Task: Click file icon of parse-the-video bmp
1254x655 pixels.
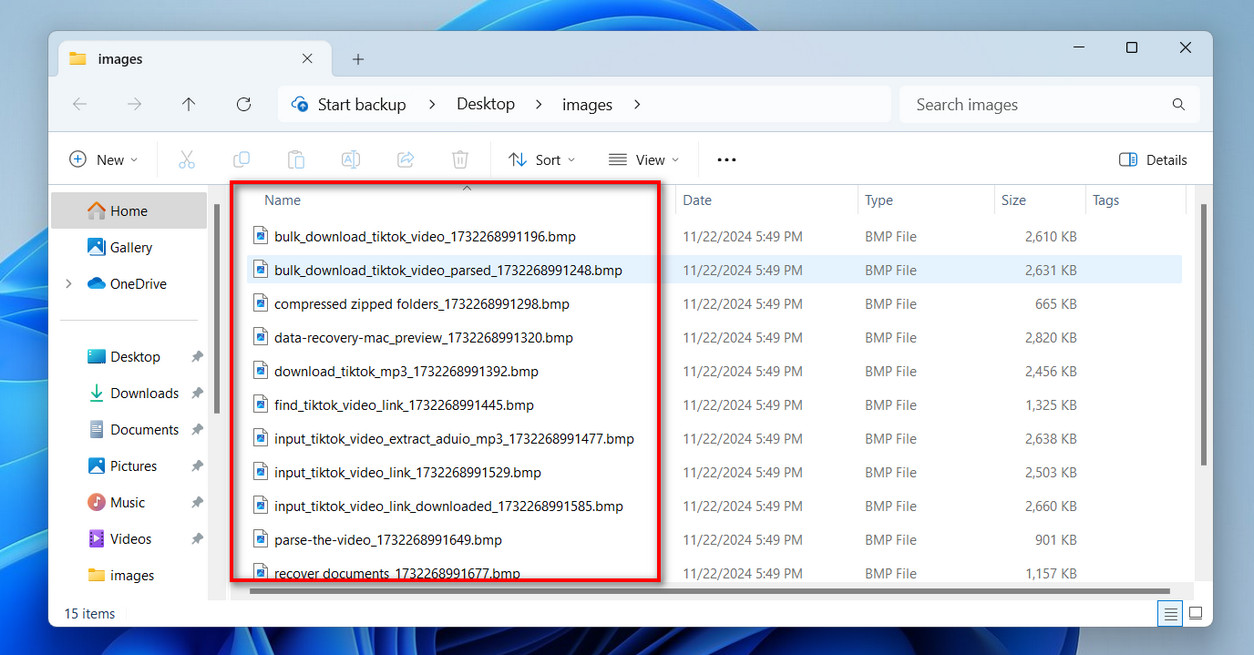Action: coord(260,540)
